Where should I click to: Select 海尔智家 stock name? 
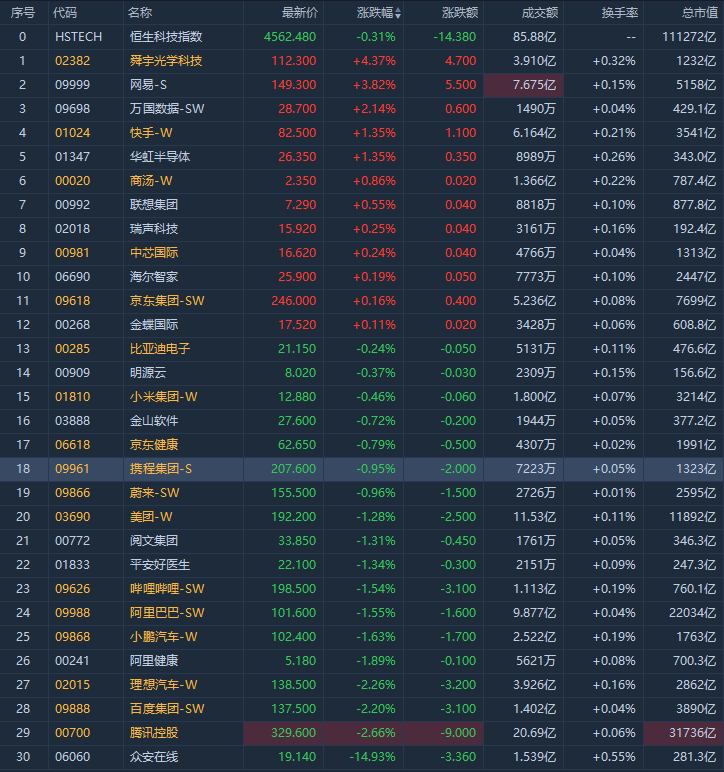tap(154, 277)
